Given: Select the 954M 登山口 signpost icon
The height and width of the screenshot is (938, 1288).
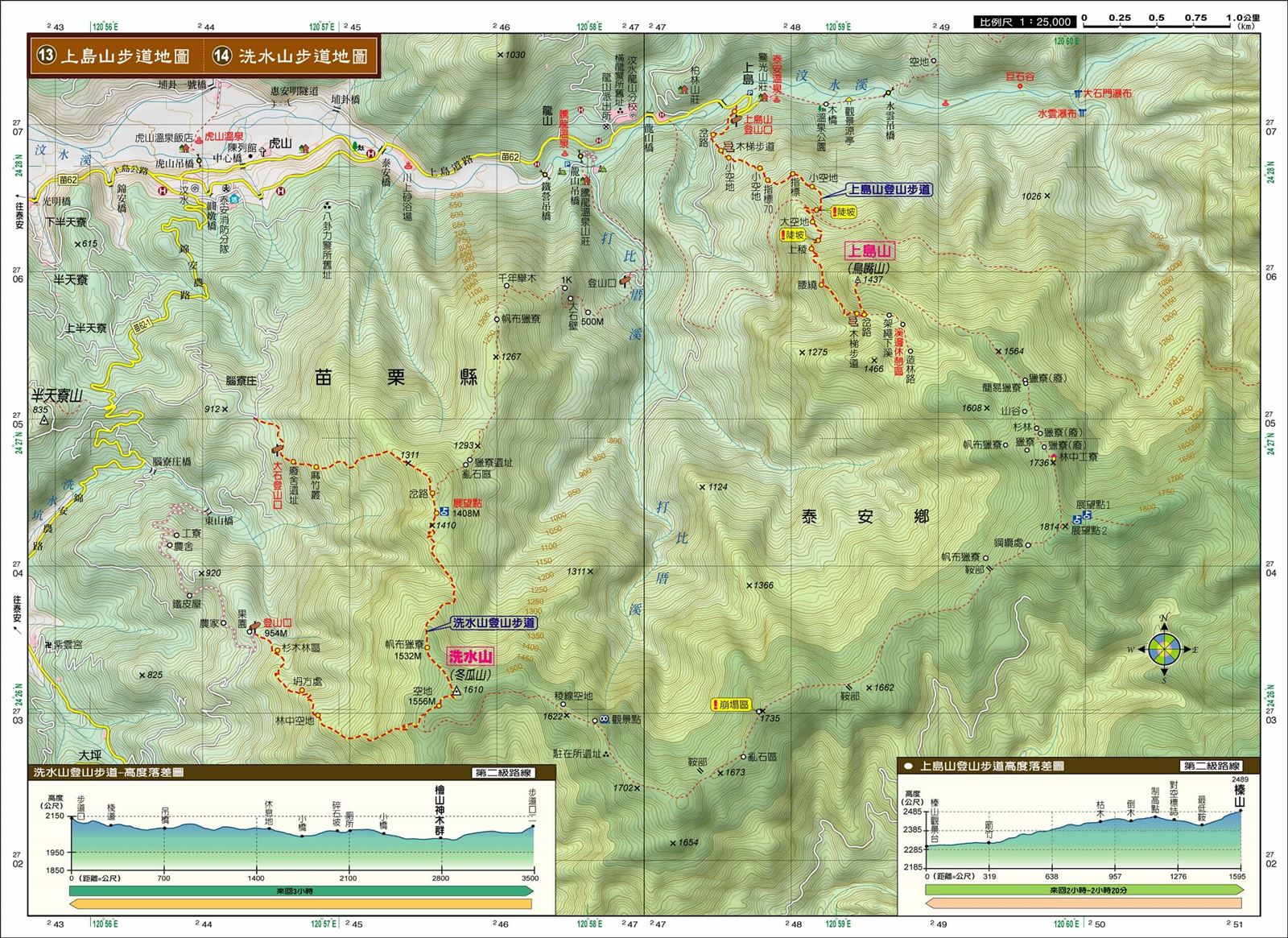Looking at the screenshot, I should pyautogui.click(x=254, y=626).
